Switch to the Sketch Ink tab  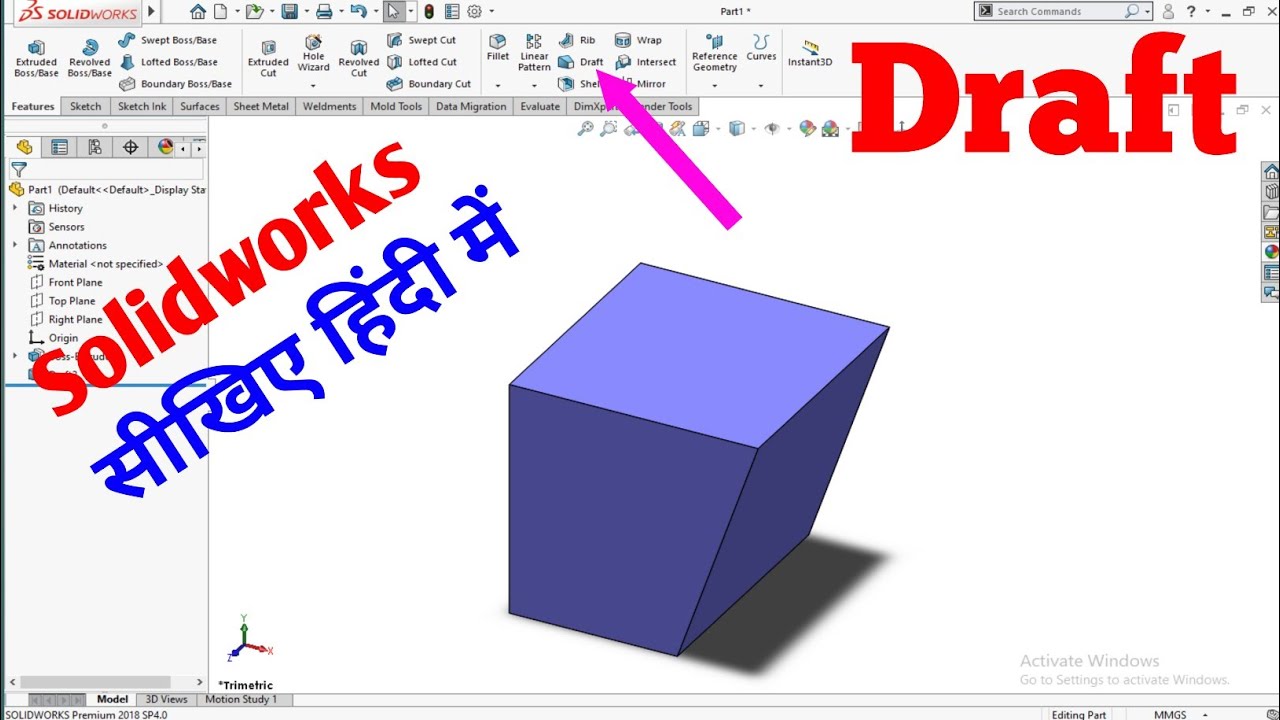142,106
